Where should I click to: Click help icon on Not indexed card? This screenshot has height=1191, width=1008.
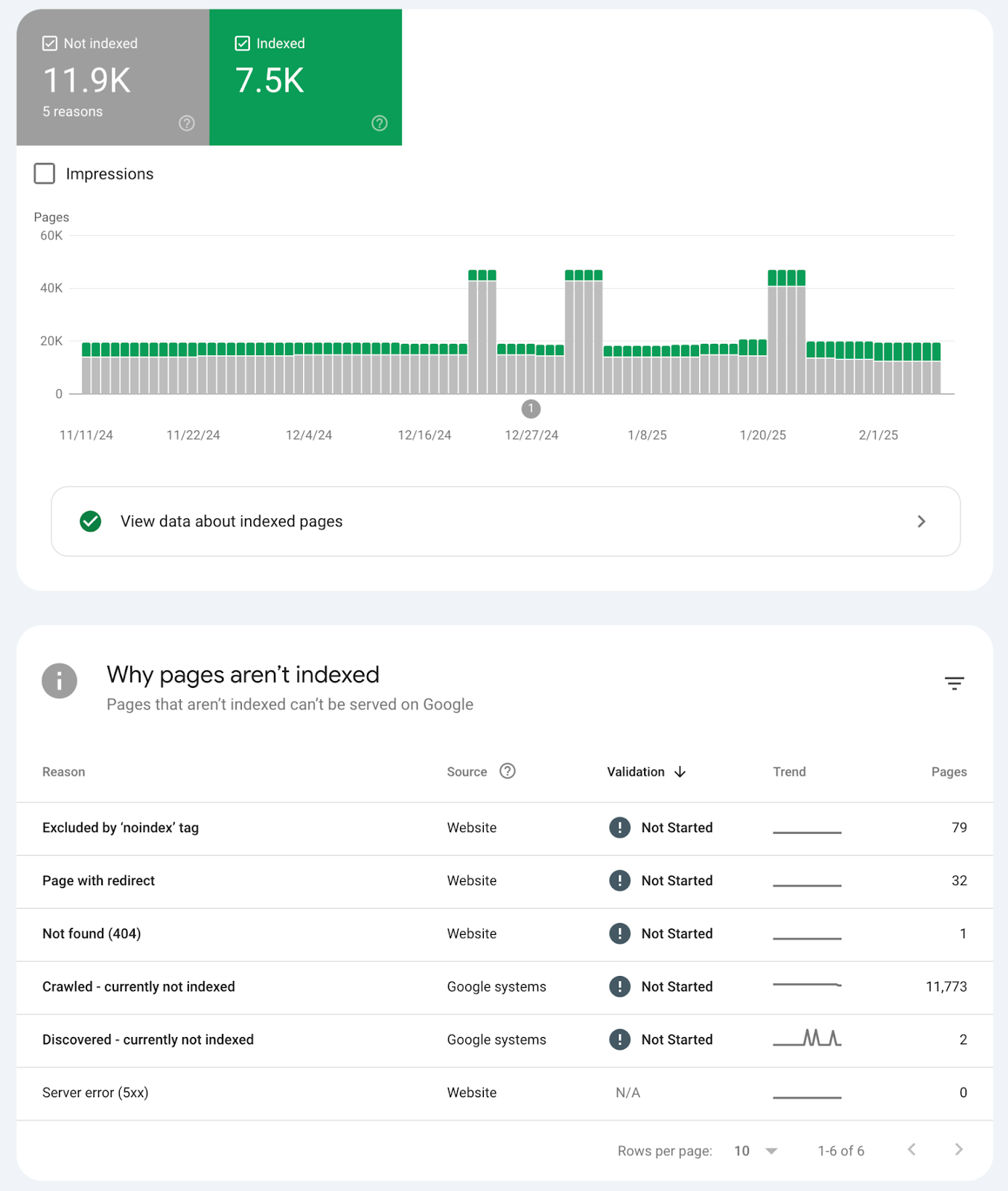click(187, 124)
